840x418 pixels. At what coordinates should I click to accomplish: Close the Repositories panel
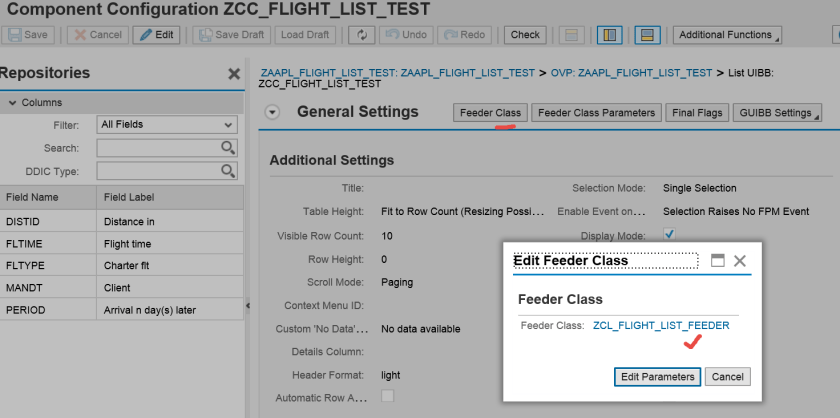pos(234,74)
